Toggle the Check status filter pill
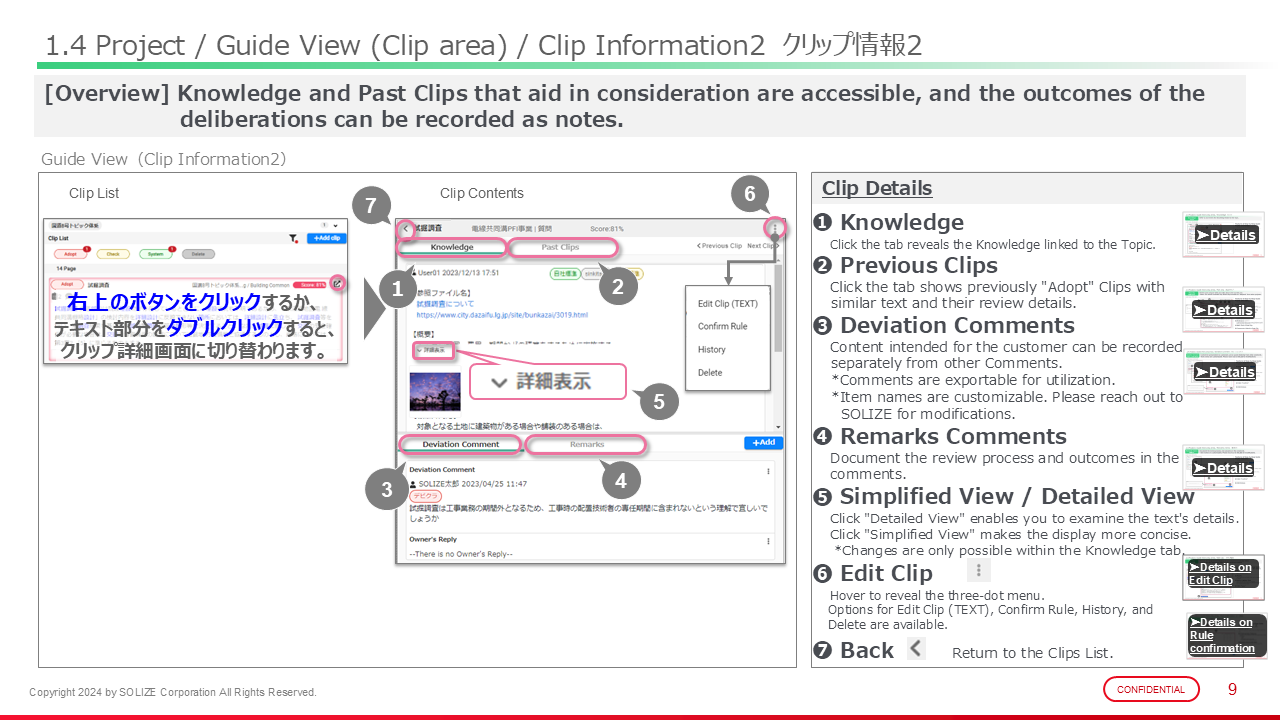The height and width of the screenshot is (720, 1280). 113,254
